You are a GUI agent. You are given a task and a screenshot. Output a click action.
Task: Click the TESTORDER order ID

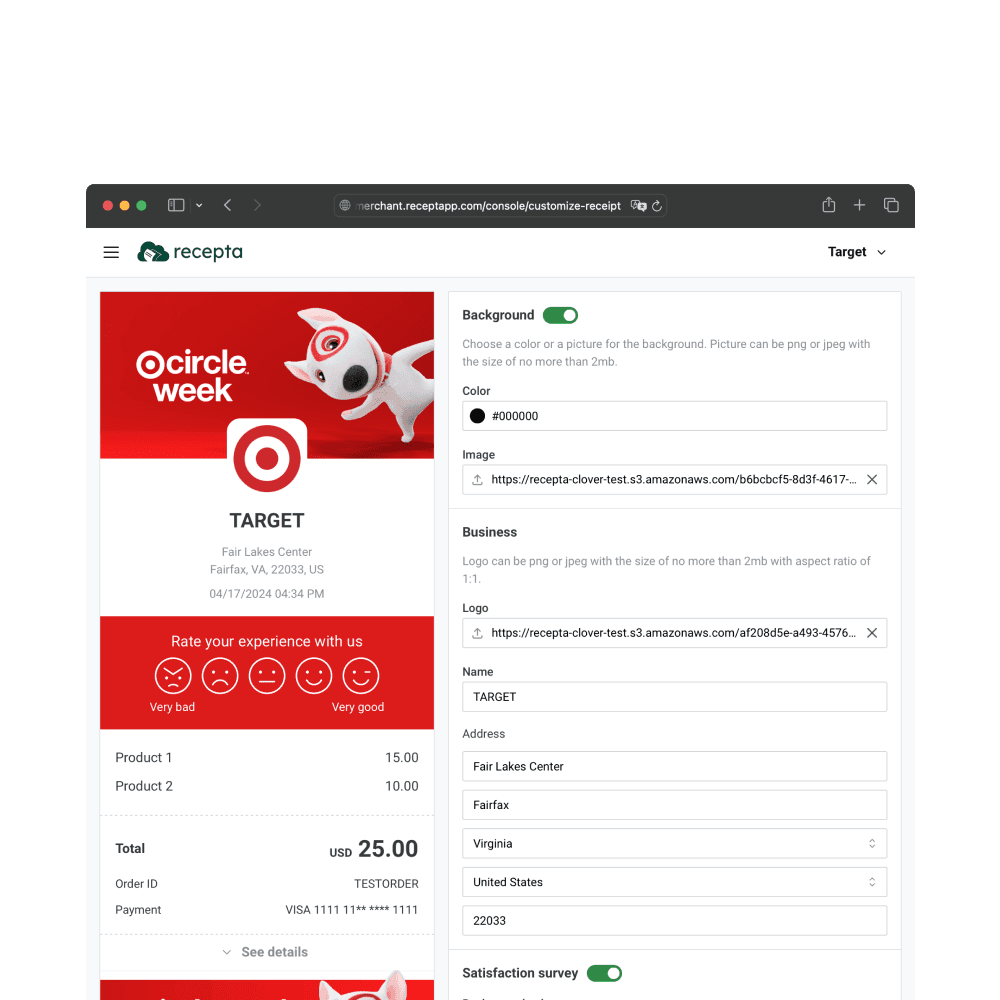(386, 884)
